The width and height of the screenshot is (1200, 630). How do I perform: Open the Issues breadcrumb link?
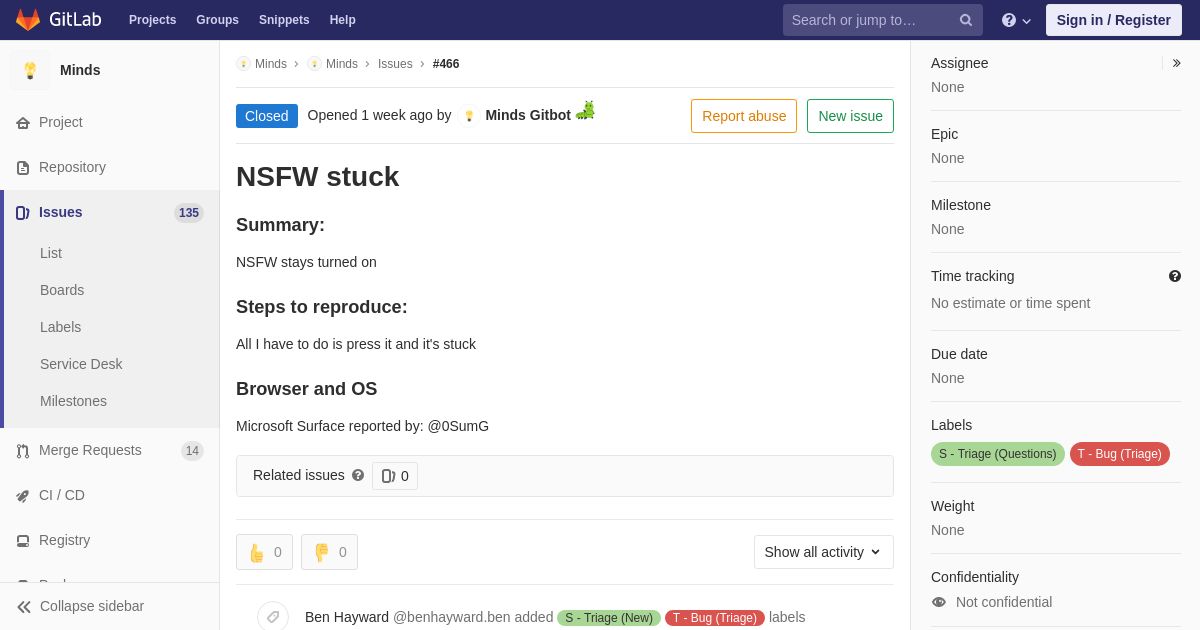point(395,64)
